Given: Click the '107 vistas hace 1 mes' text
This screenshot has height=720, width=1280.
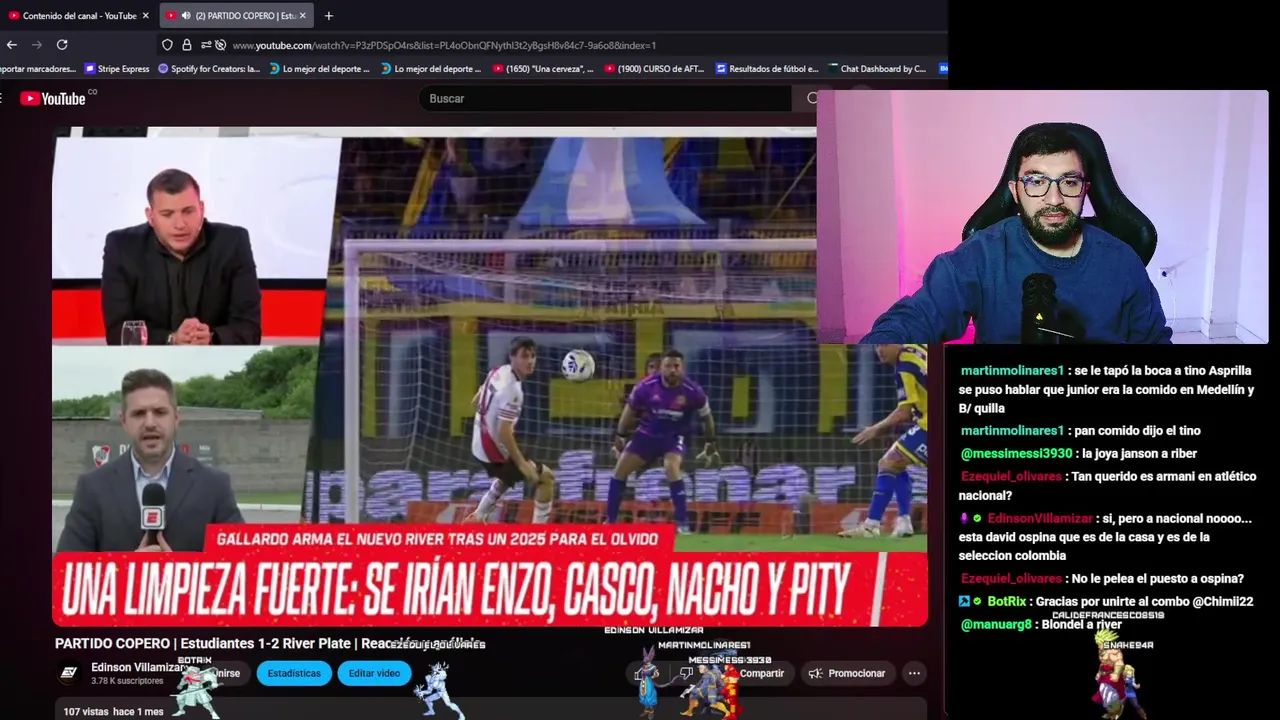Looking at the screenshot, I should [x=113, y=712].
